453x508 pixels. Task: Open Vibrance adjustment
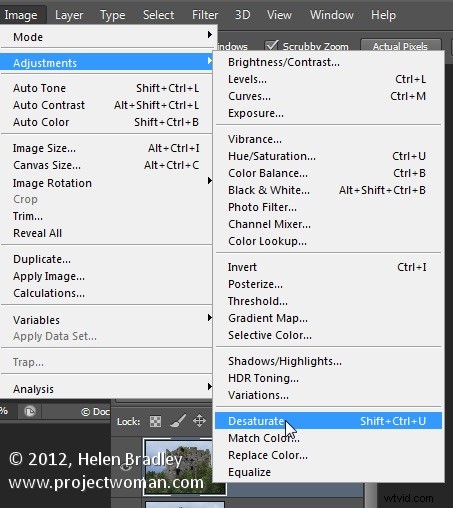(328, 139)
